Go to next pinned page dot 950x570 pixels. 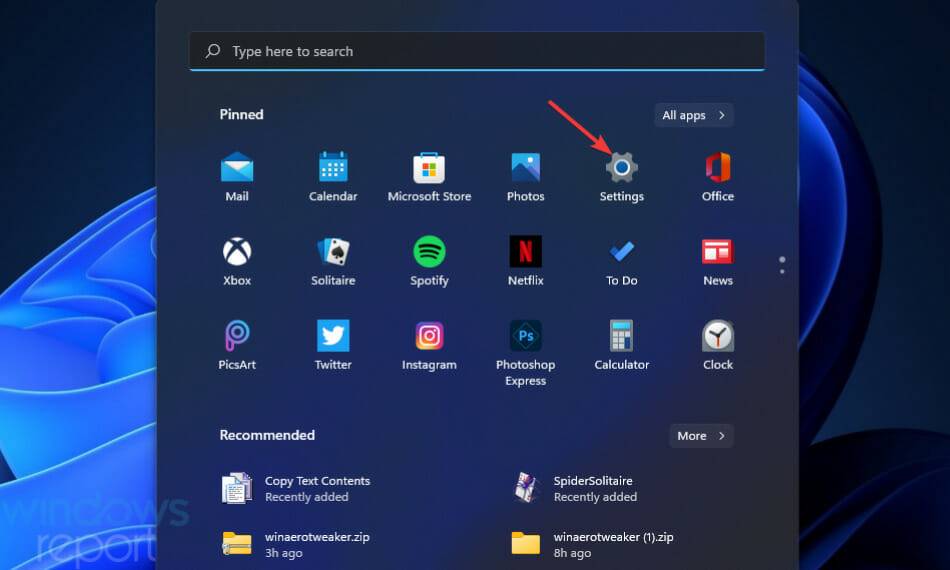coord(782,271)
